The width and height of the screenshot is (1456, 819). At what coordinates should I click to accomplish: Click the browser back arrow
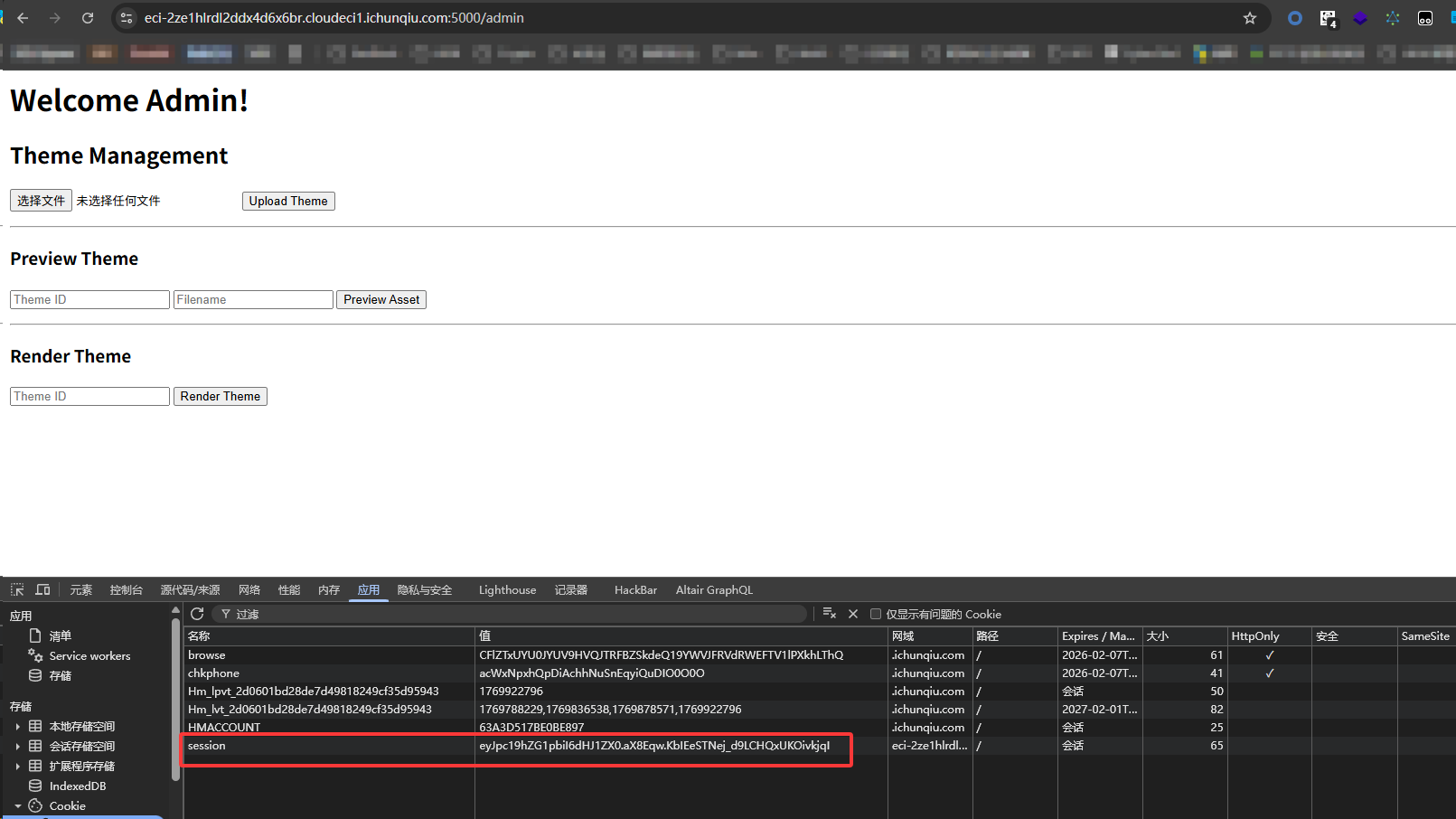point(23,18)
